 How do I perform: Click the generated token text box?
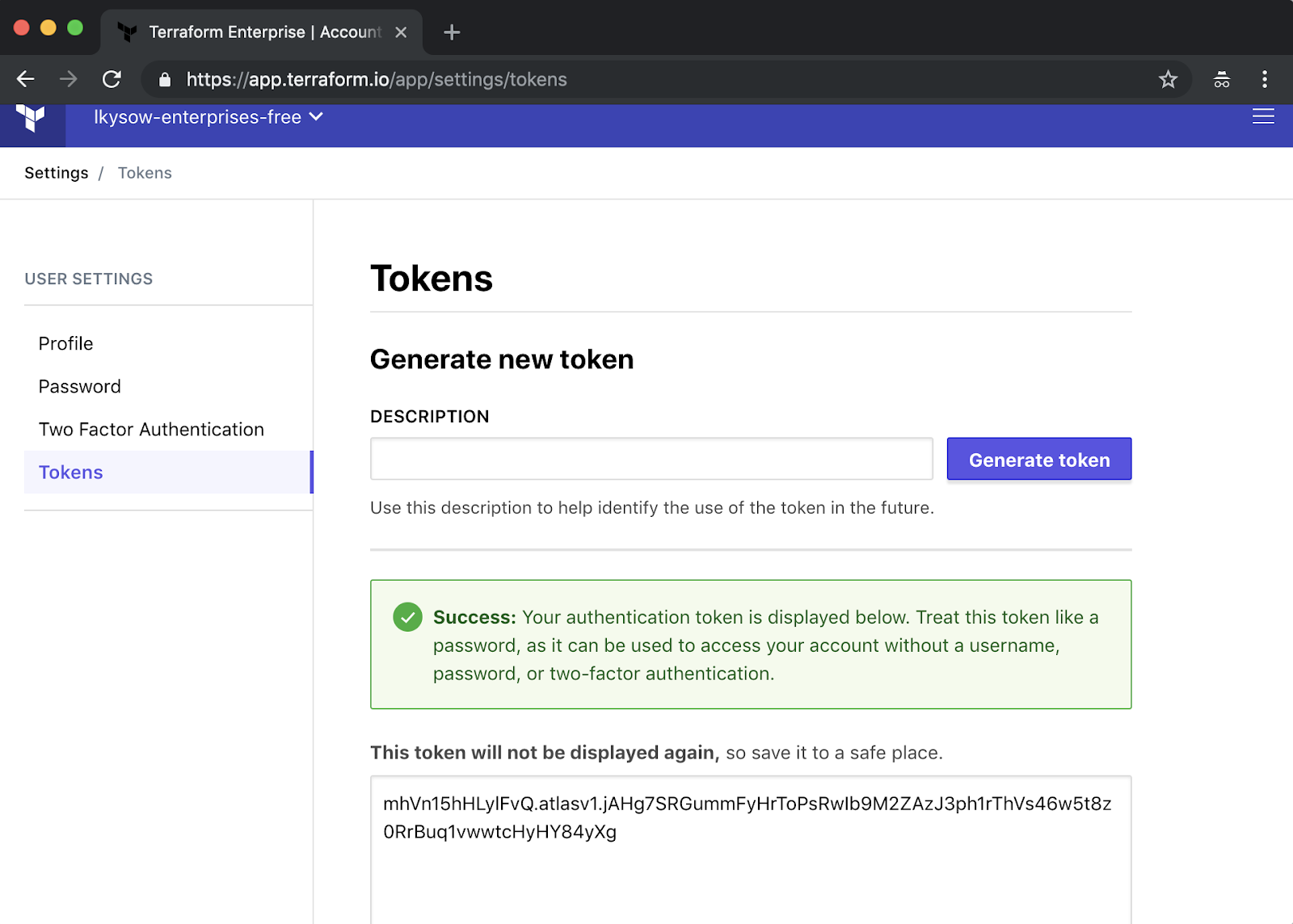[751, 850]
